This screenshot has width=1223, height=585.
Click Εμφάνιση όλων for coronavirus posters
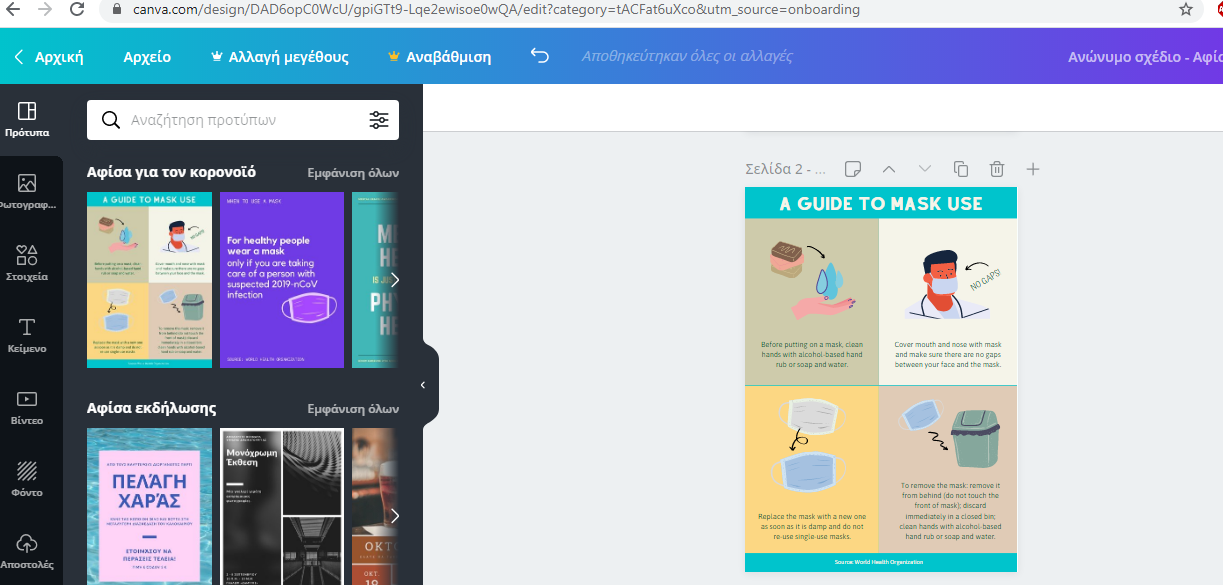pos(353,172)
